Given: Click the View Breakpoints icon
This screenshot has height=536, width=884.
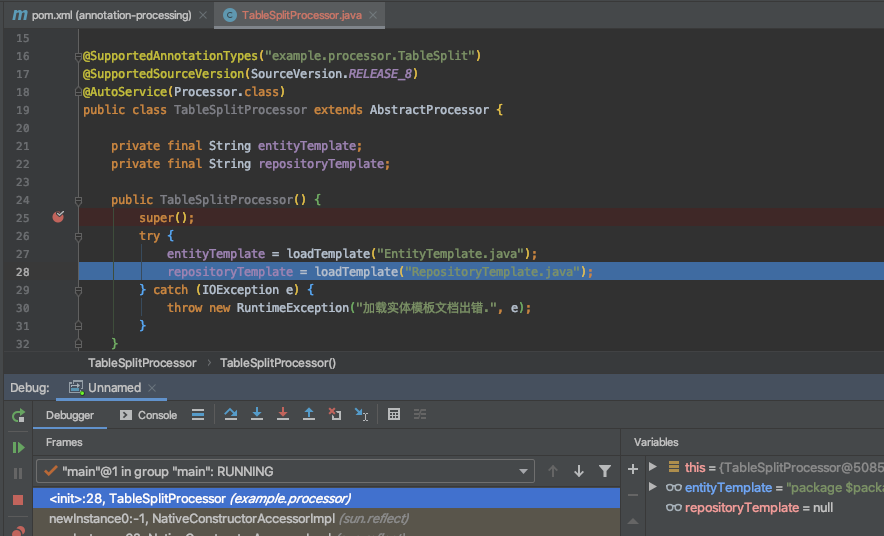Looking at the screenshot, I should click(18, 531).
